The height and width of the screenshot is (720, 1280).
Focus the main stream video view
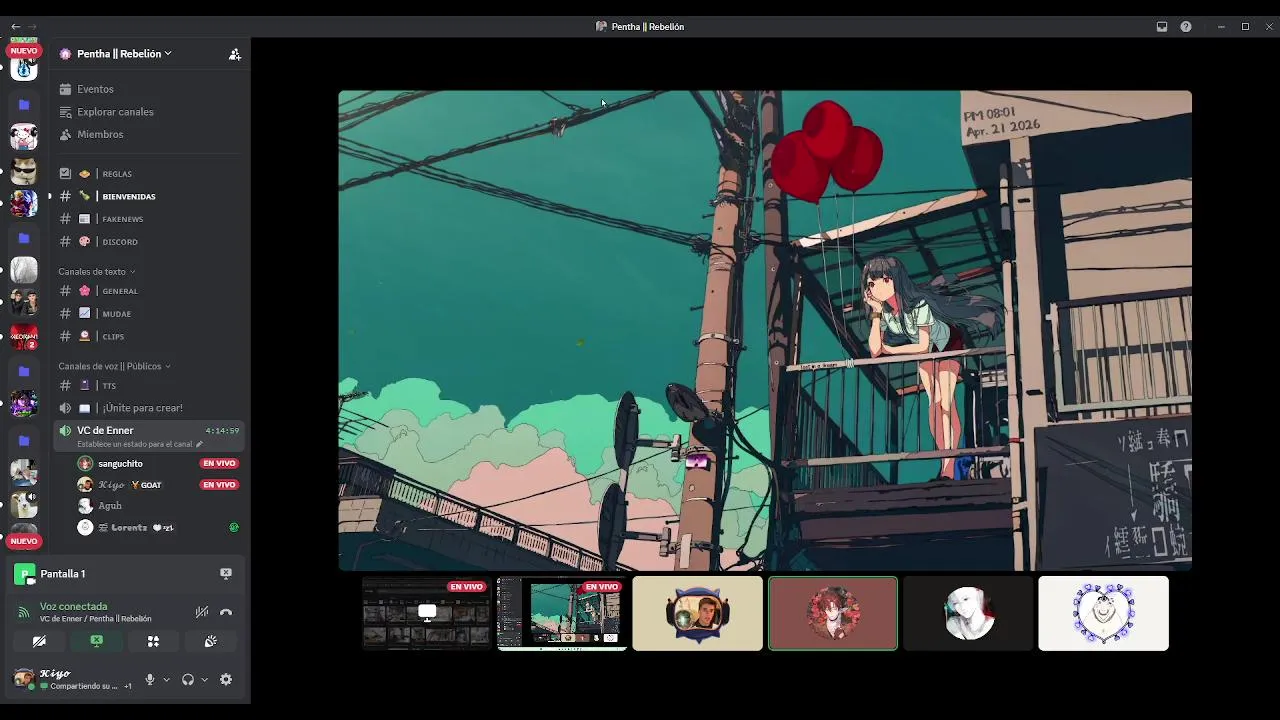(x=765, y=330)
